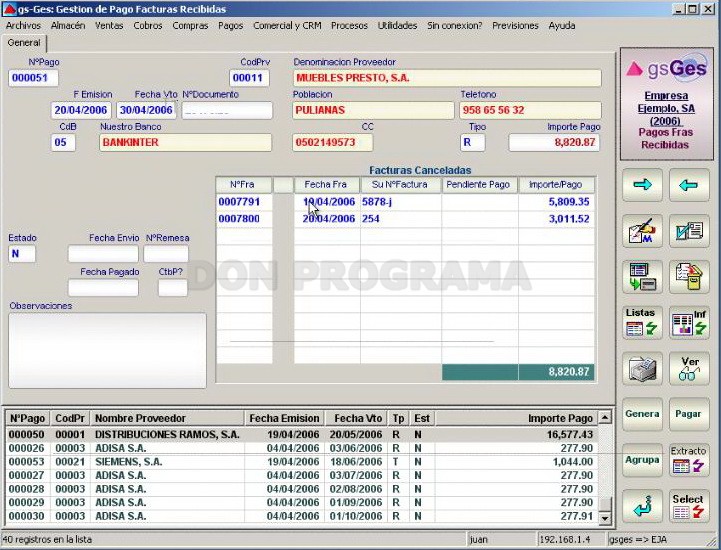Go to next record with right arrow
The width and height of the screenshot is (721, 550).
(642, 185)
